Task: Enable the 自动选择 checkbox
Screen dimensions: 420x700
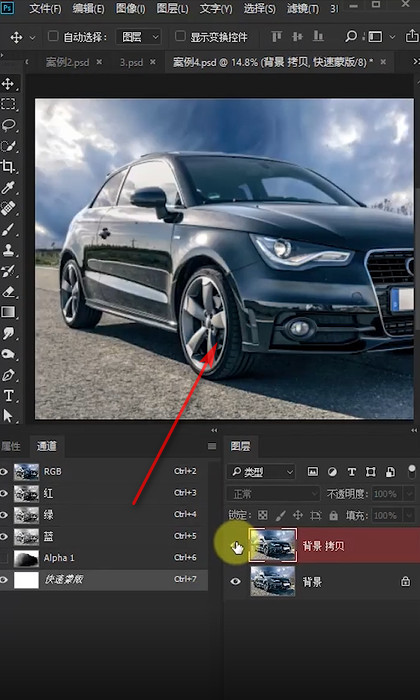Action: click(x=53, y=36)
